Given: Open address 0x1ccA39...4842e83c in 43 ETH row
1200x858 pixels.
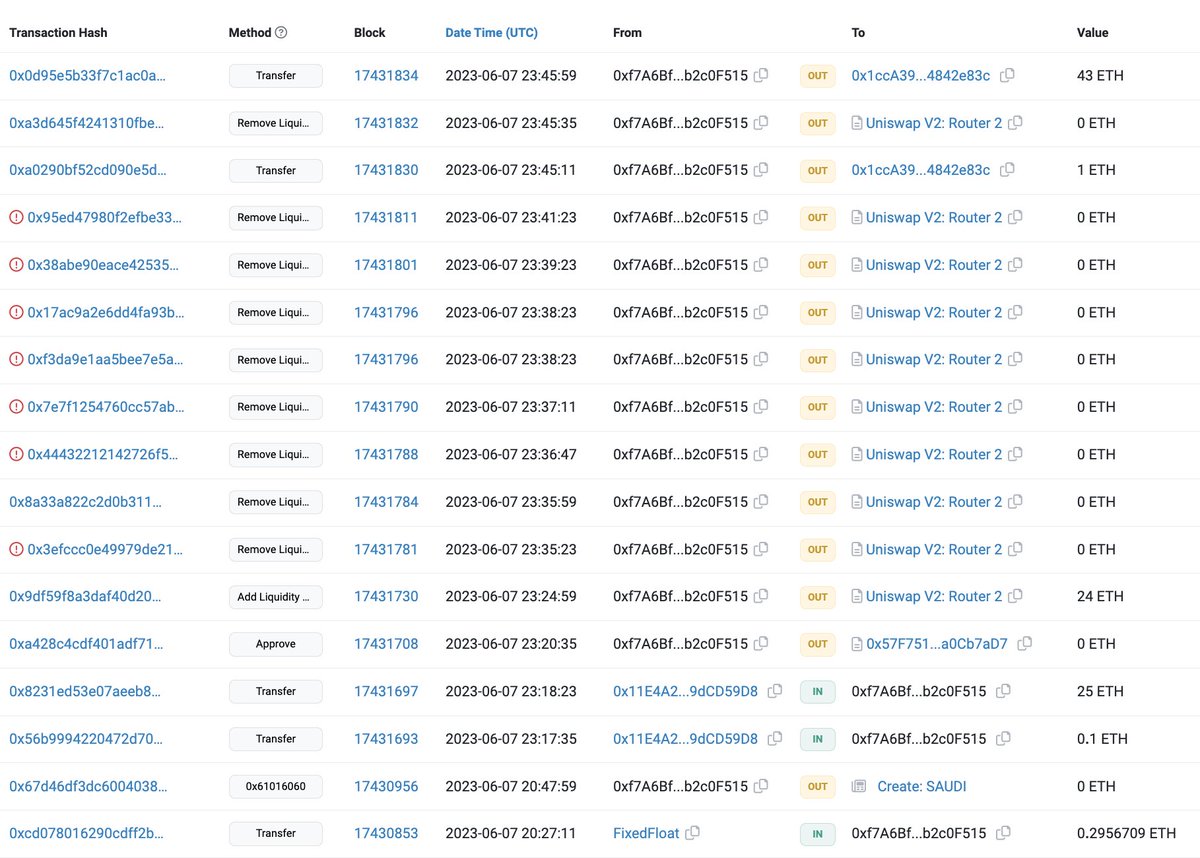Looking at the screenshot, I should coord(921,75).
